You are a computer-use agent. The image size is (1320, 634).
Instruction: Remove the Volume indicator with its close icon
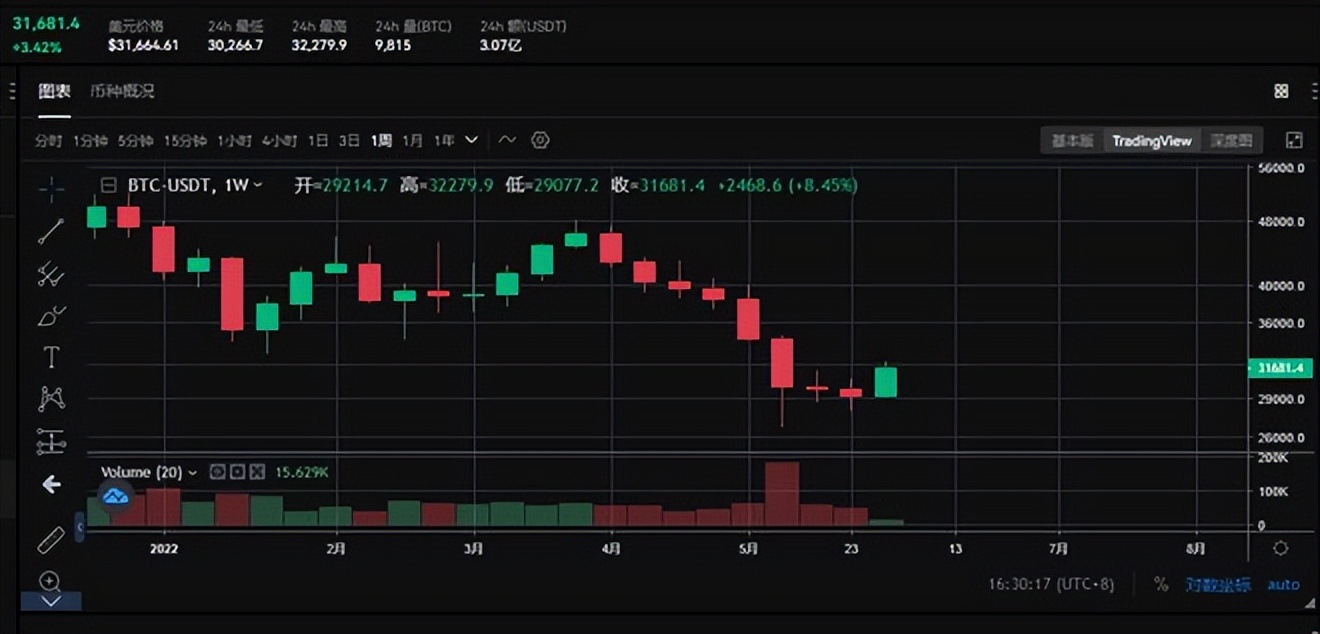(256, 471)
